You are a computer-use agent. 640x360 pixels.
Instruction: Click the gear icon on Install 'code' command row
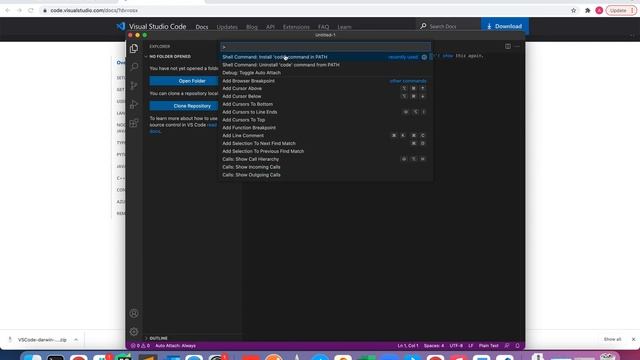[424, 57]
